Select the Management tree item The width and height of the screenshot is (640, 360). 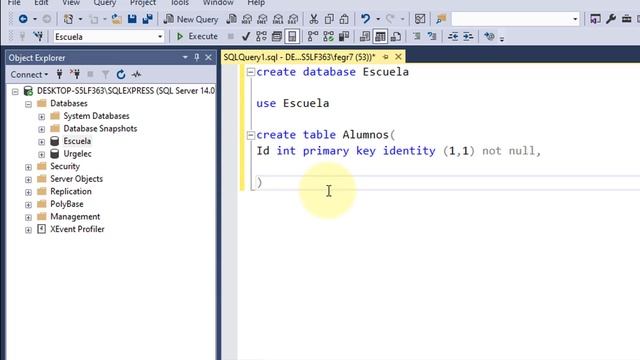tap(75, 217)
